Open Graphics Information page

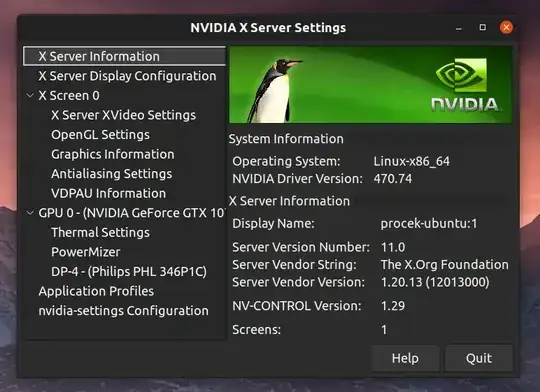click(x=113, y=154)
